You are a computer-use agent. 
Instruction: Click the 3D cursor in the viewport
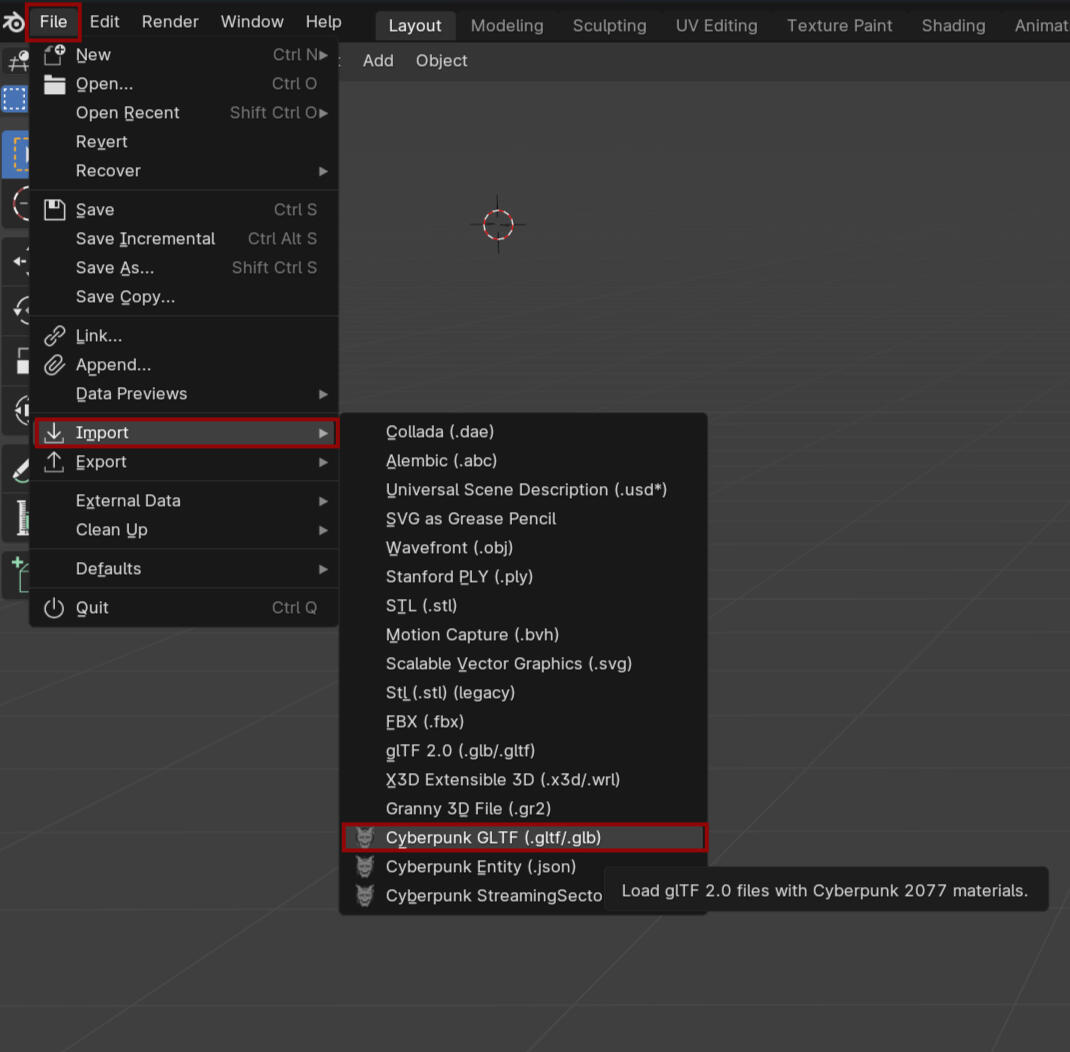coord(498,225)
